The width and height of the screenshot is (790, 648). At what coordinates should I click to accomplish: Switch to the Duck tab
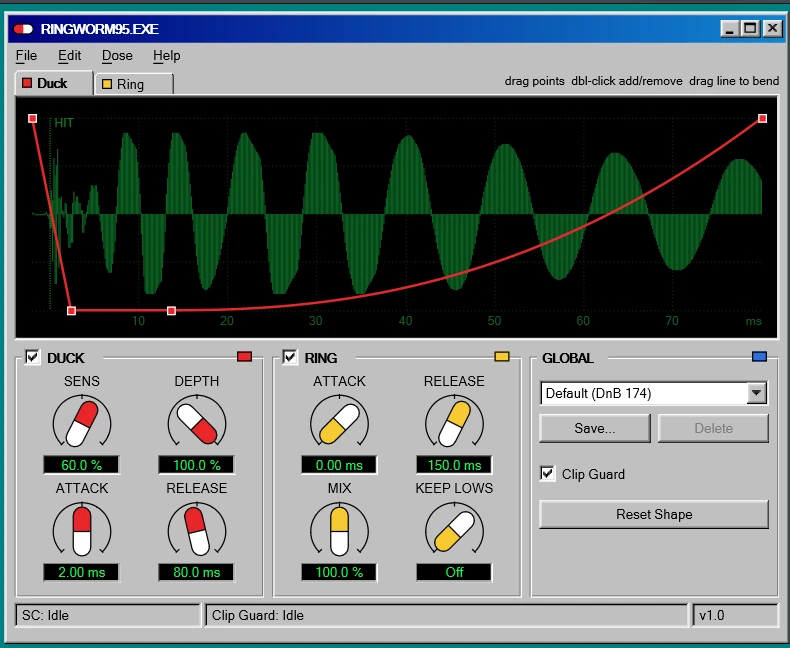[54, 83]
